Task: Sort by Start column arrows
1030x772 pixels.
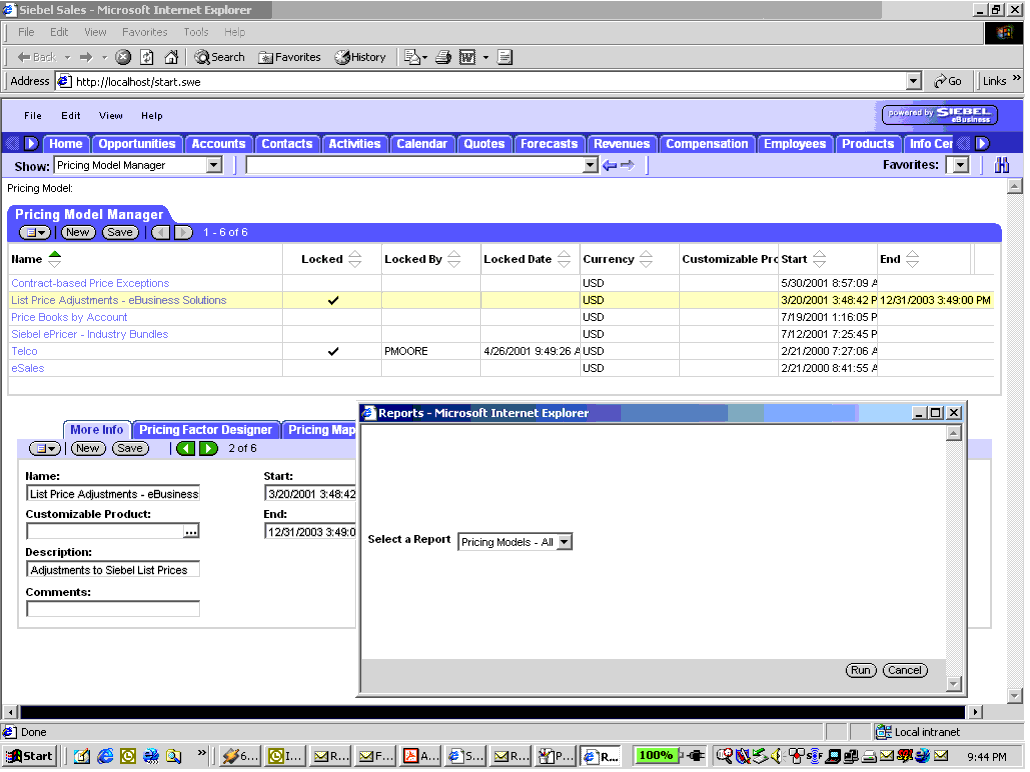Action: click(819, 259)
